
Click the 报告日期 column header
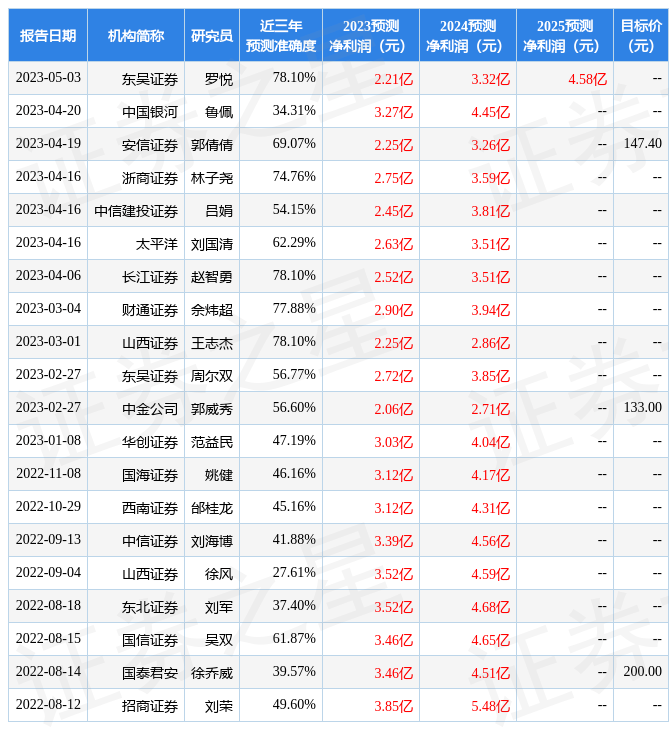pos(48,35)
